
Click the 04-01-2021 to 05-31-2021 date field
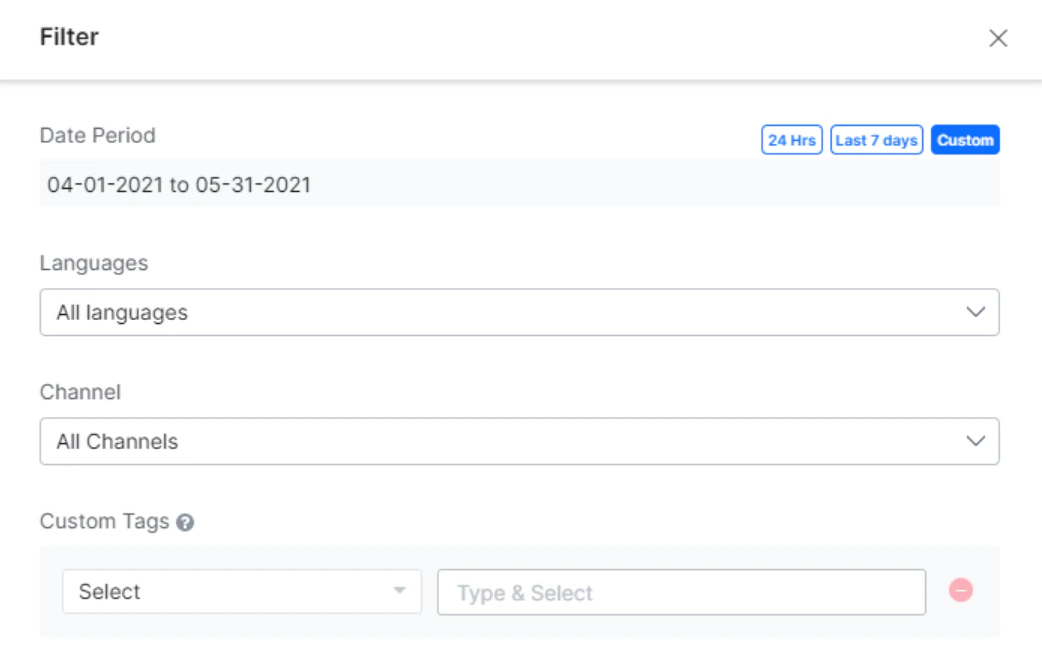(x=300, y=180)
